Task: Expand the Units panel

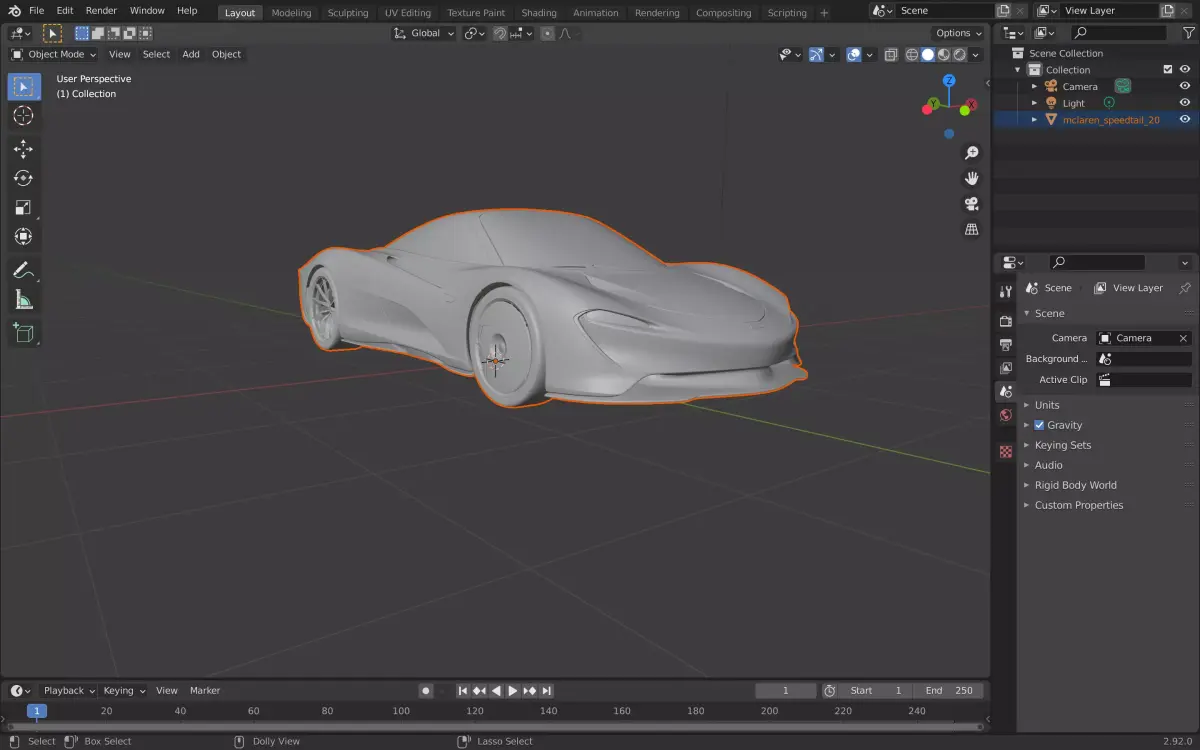Action: (1047, 405)
